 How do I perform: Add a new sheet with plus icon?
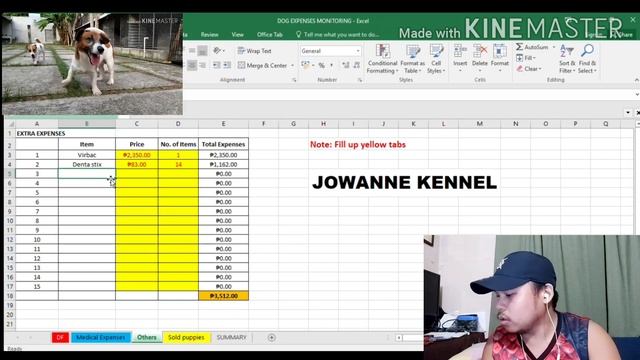(x=271, y=338)
